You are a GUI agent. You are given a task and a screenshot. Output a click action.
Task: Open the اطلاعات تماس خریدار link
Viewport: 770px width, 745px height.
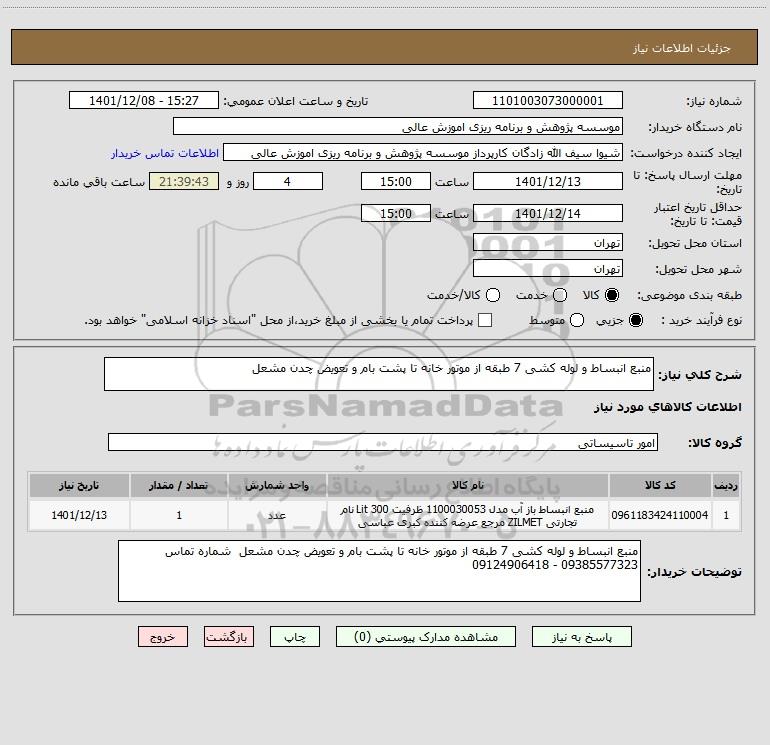pyautogui.click(x=165, y=153)
